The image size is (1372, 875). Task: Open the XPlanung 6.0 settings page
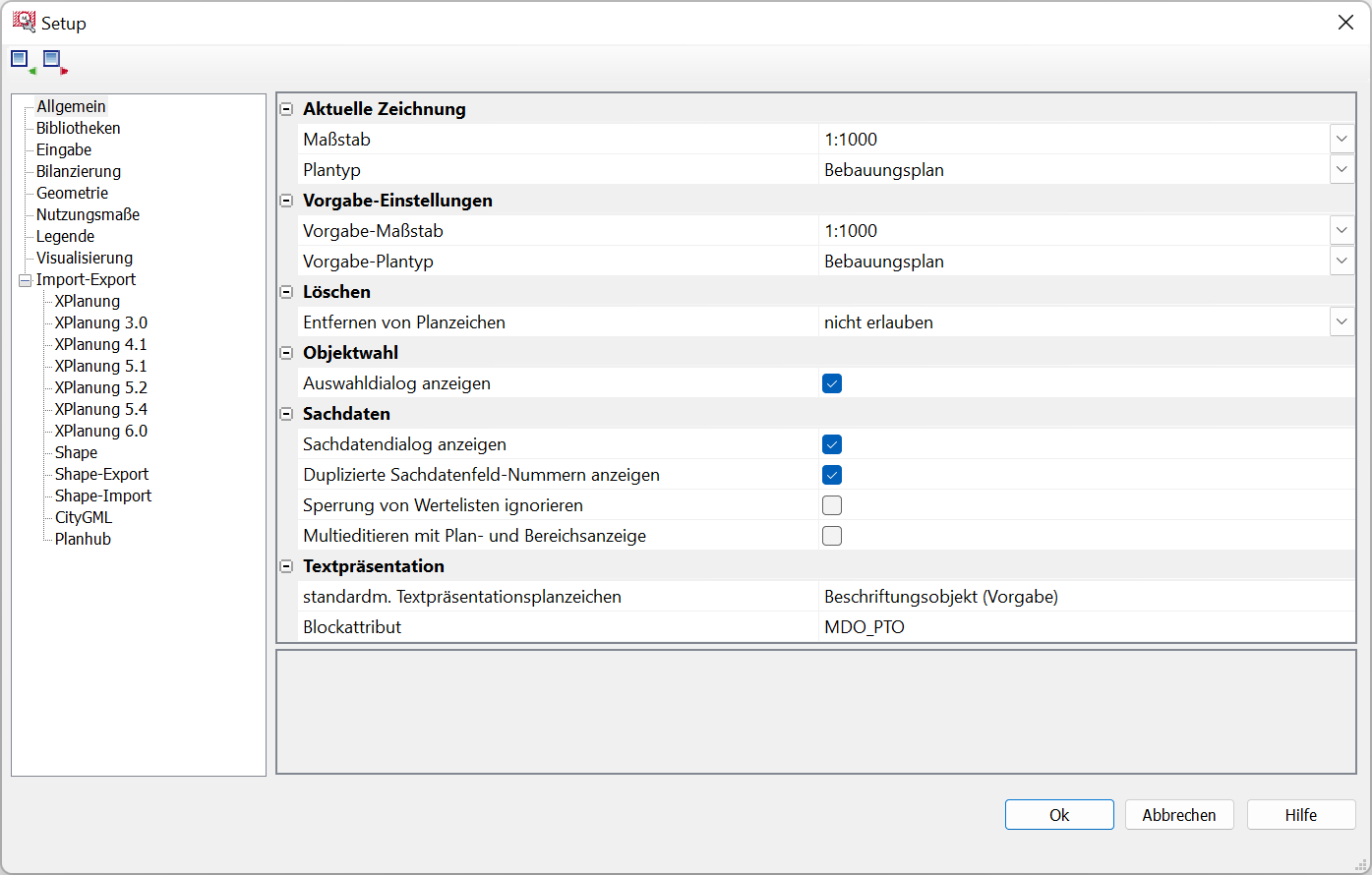(101, 432)
